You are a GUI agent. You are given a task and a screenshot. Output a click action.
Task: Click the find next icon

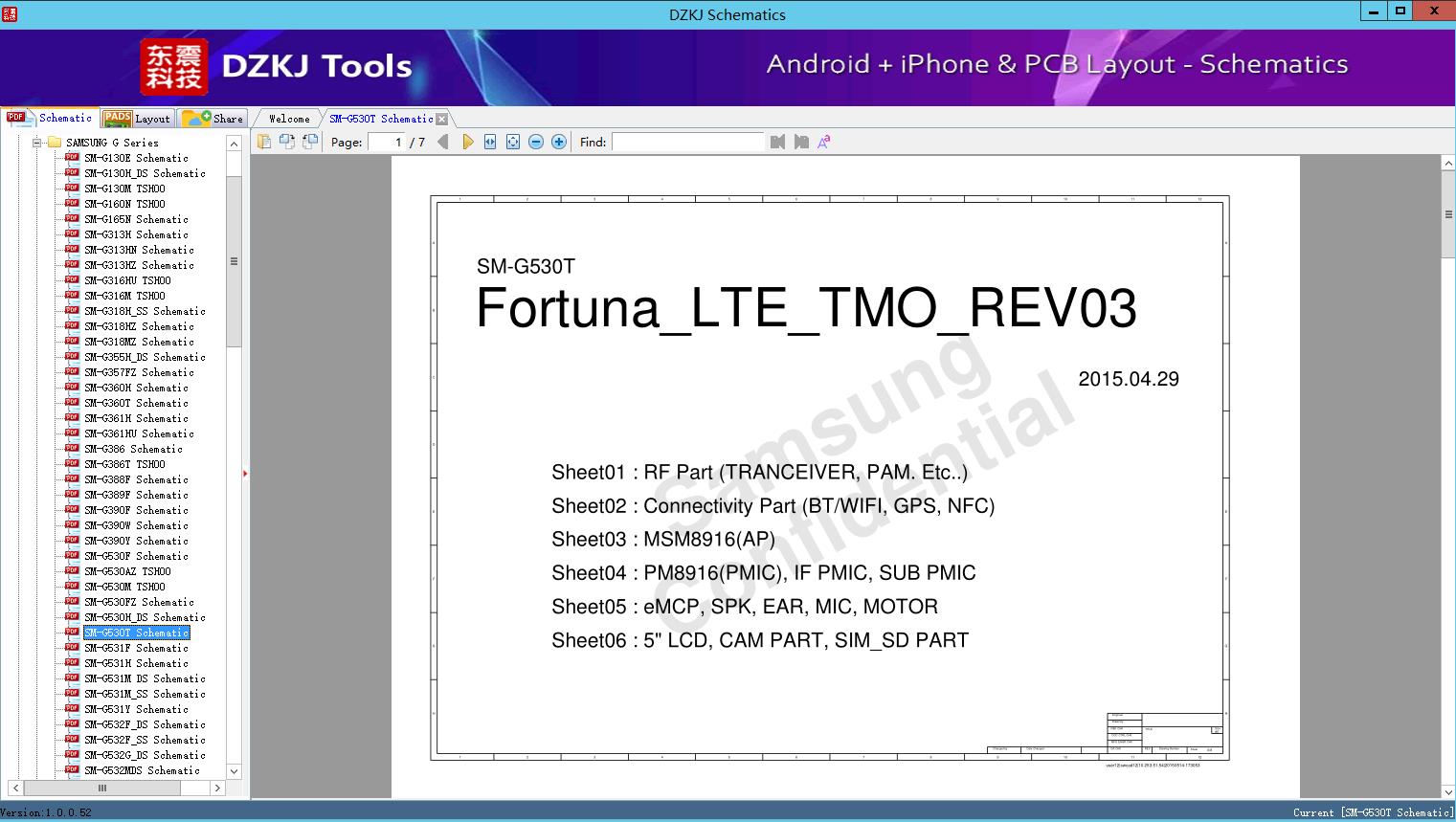click(801, 142)
